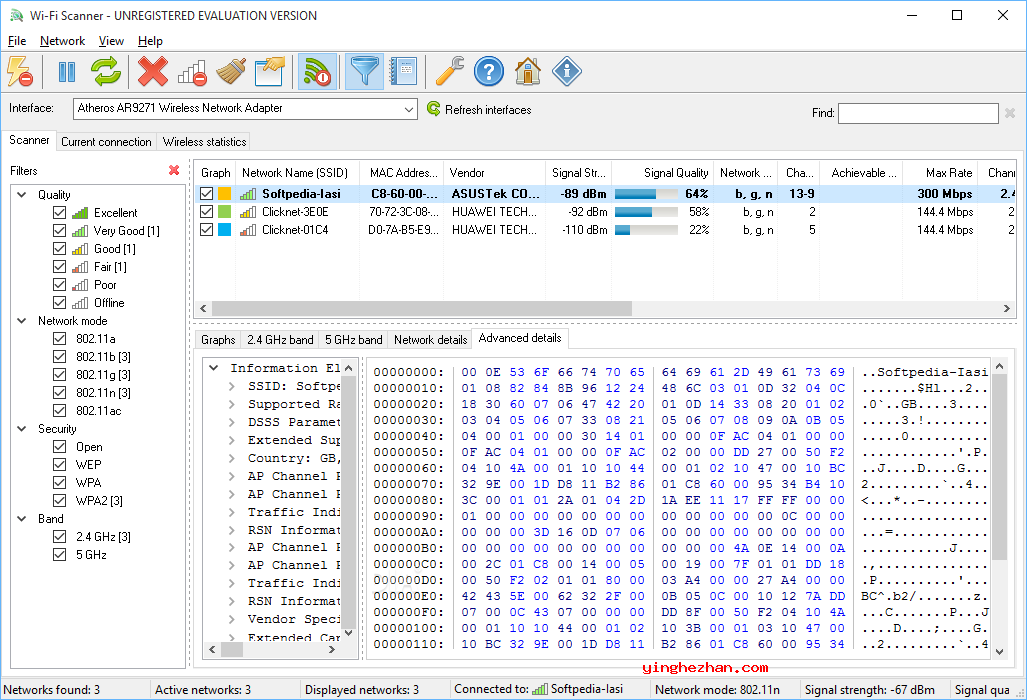Open the Network menu

coord(62,41)
